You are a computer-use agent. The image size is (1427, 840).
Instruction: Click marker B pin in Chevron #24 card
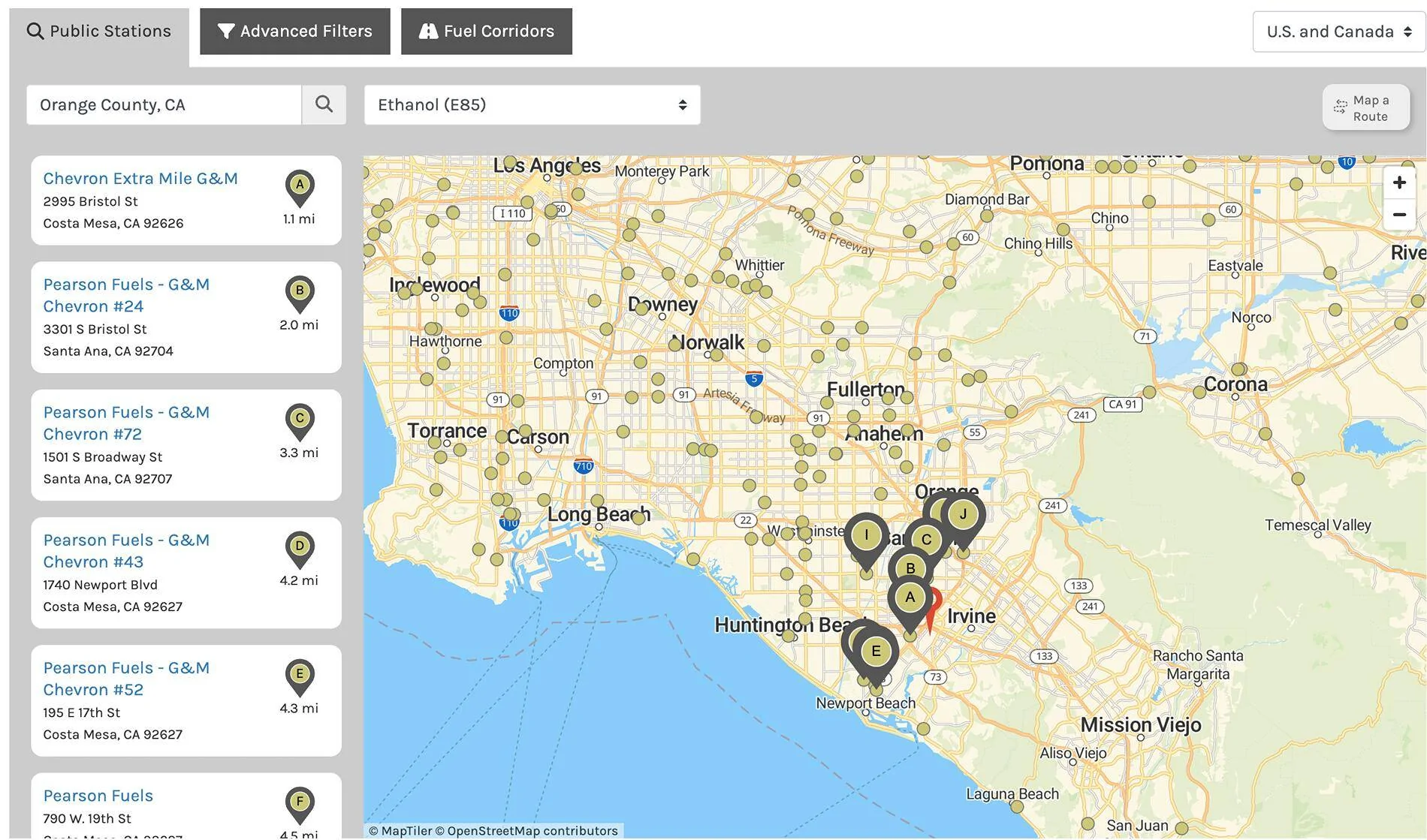pos(300,294)
